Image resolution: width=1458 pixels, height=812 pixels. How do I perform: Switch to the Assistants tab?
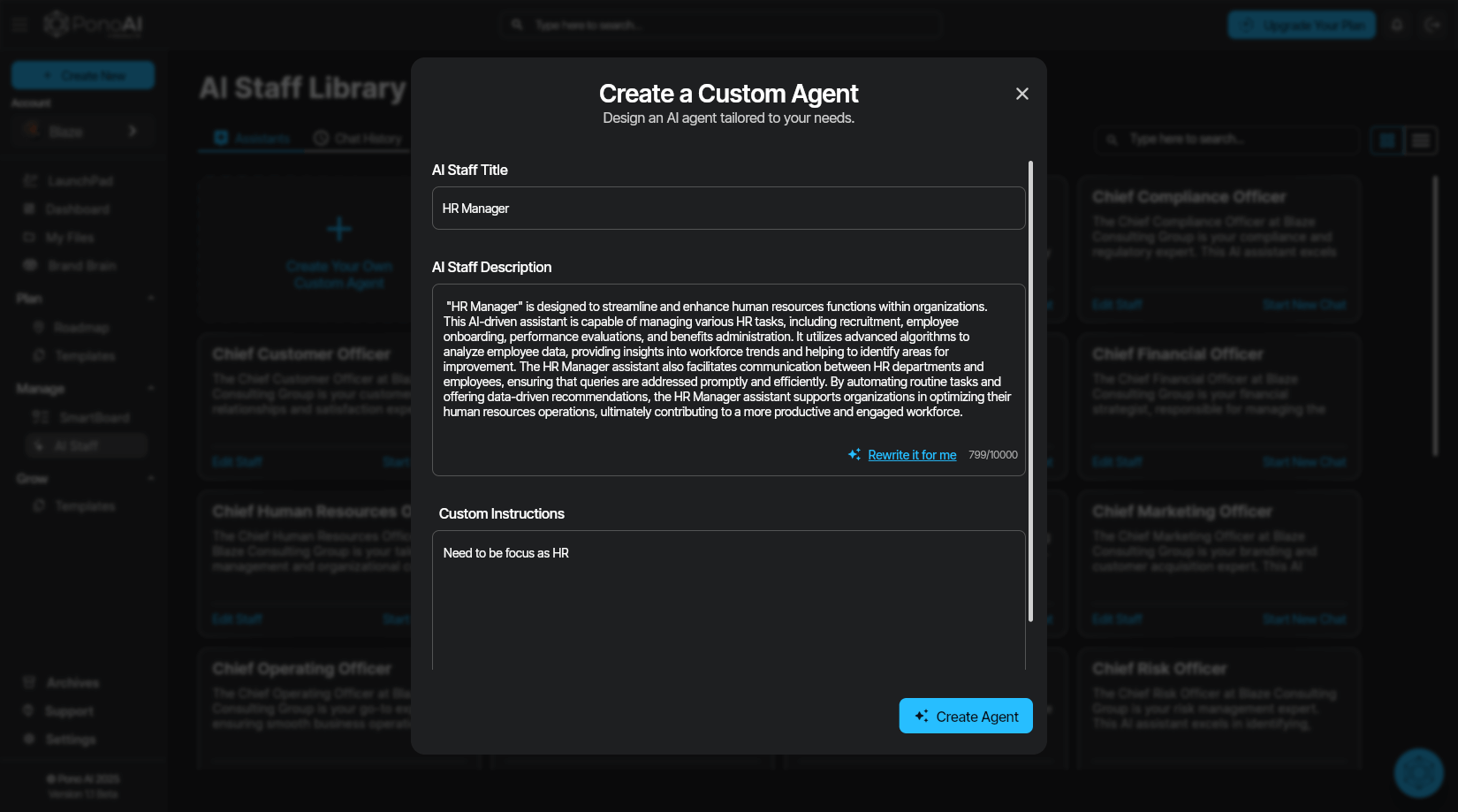[x=251, y=138]
